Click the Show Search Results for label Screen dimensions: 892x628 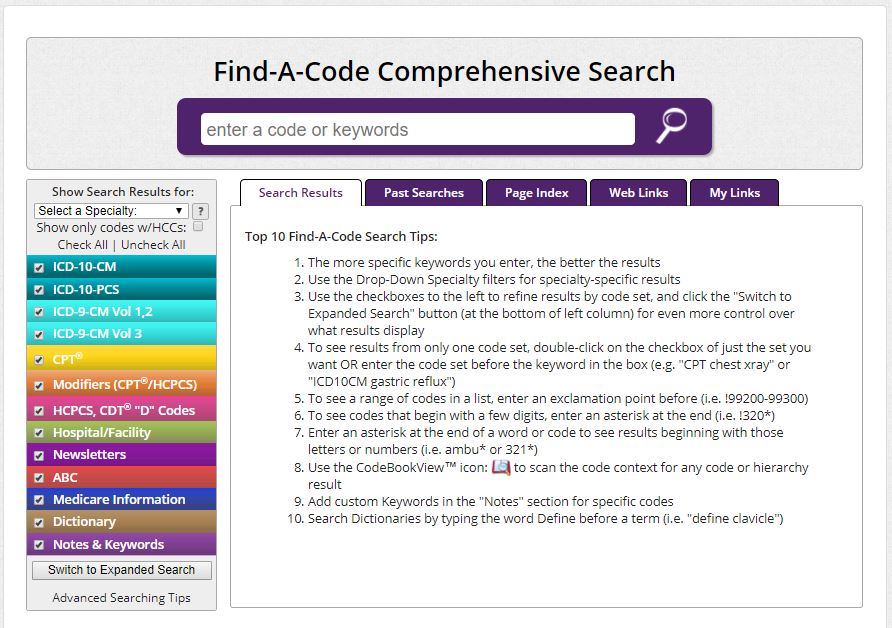[123, 192]
